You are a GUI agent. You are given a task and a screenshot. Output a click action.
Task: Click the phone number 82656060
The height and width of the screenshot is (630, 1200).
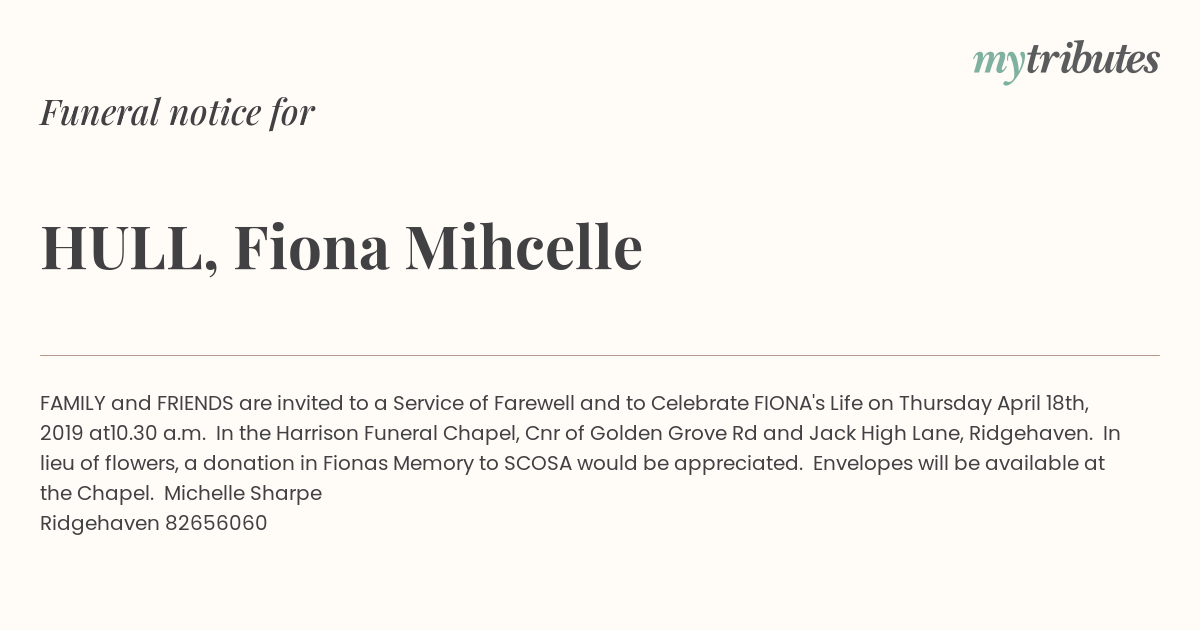216,524
